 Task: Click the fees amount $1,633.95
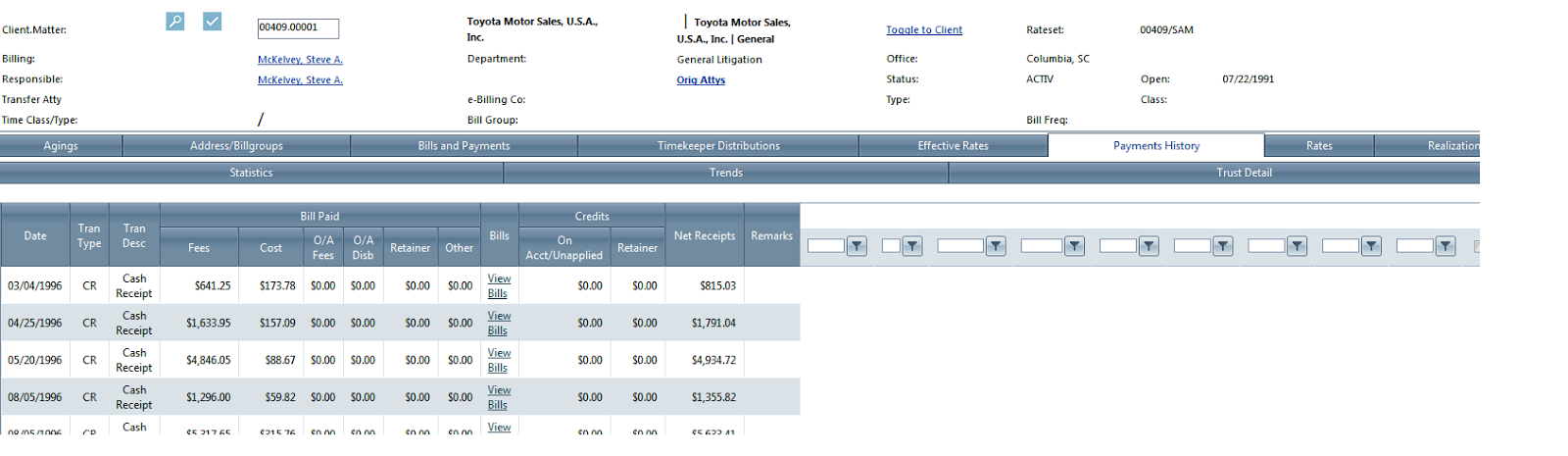tap(209, 324)
